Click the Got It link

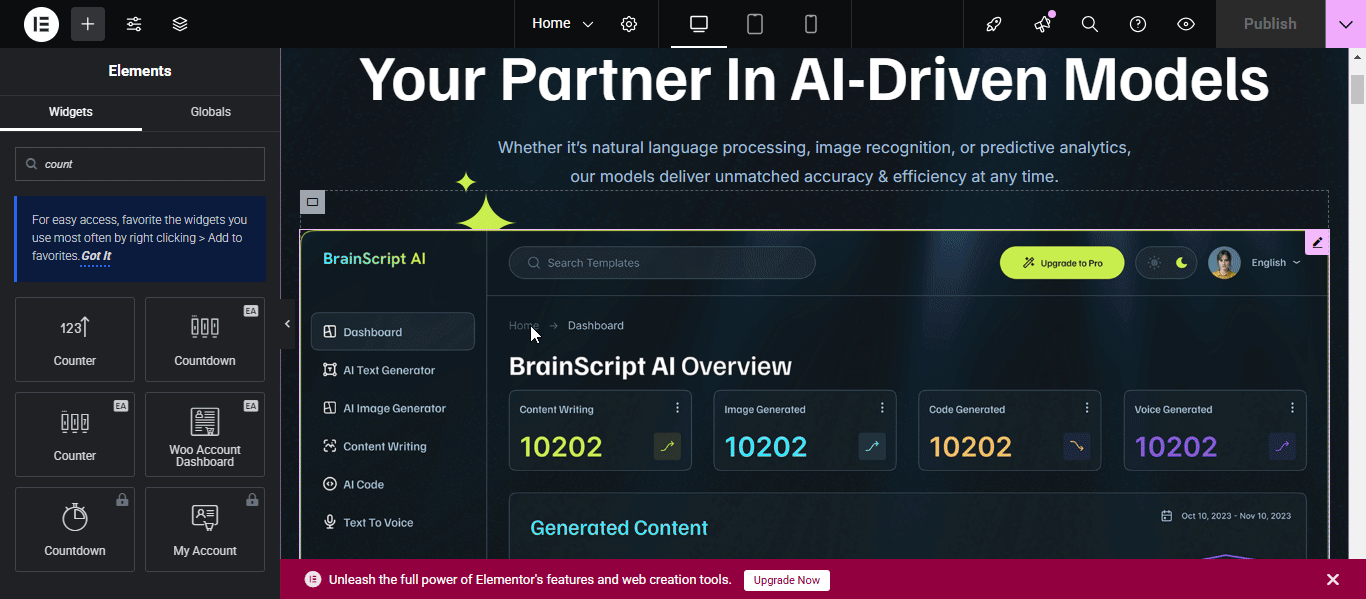point(96,256)
